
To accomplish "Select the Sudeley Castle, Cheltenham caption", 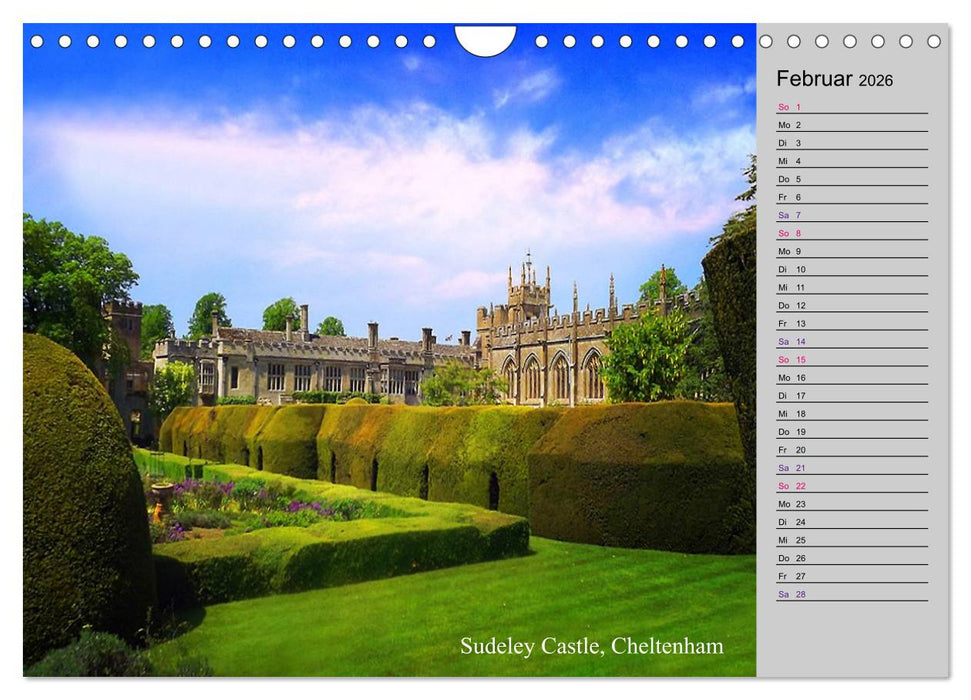I will (591, 646).
